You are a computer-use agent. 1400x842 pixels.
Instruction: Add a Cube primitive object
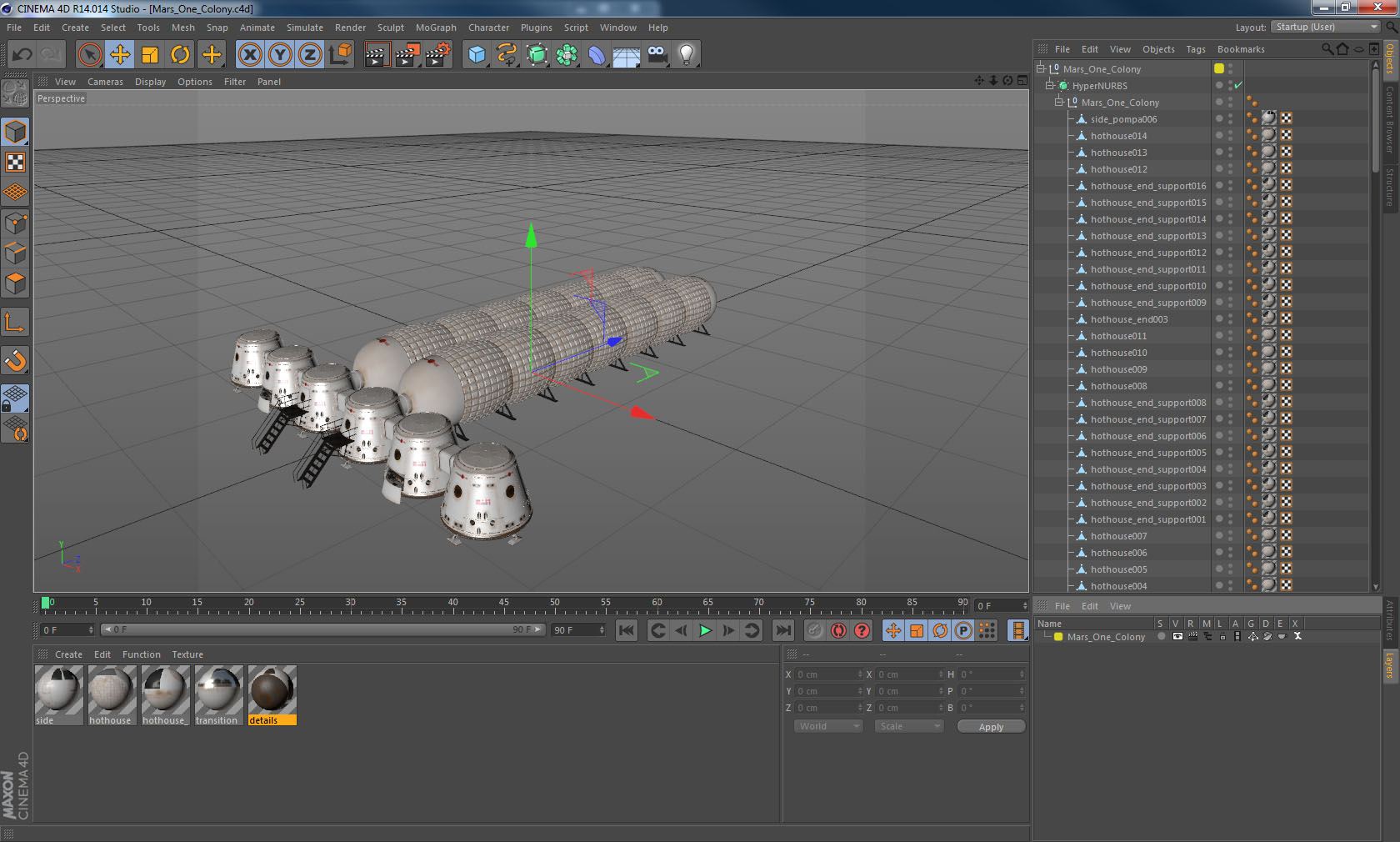click(x=477, y=55)
